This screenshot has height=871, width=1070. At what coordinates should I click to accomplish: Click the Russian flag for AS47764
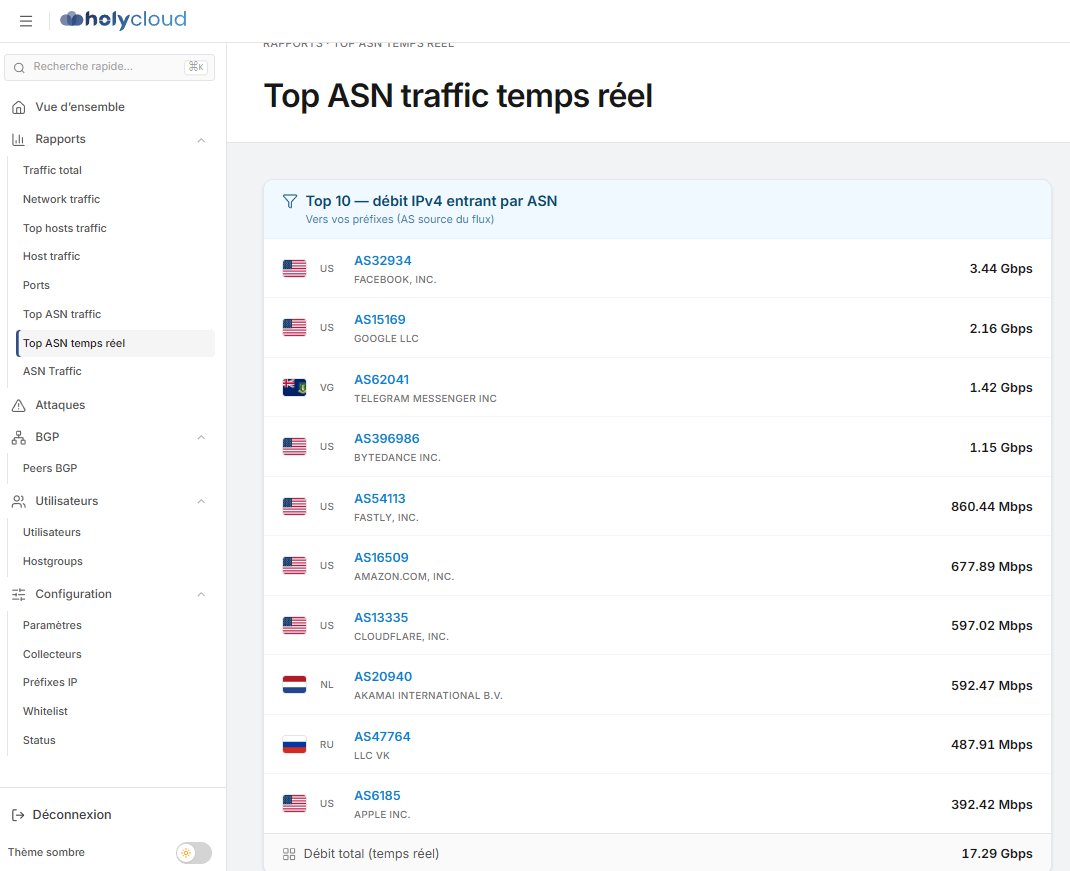tap(295, 745)
